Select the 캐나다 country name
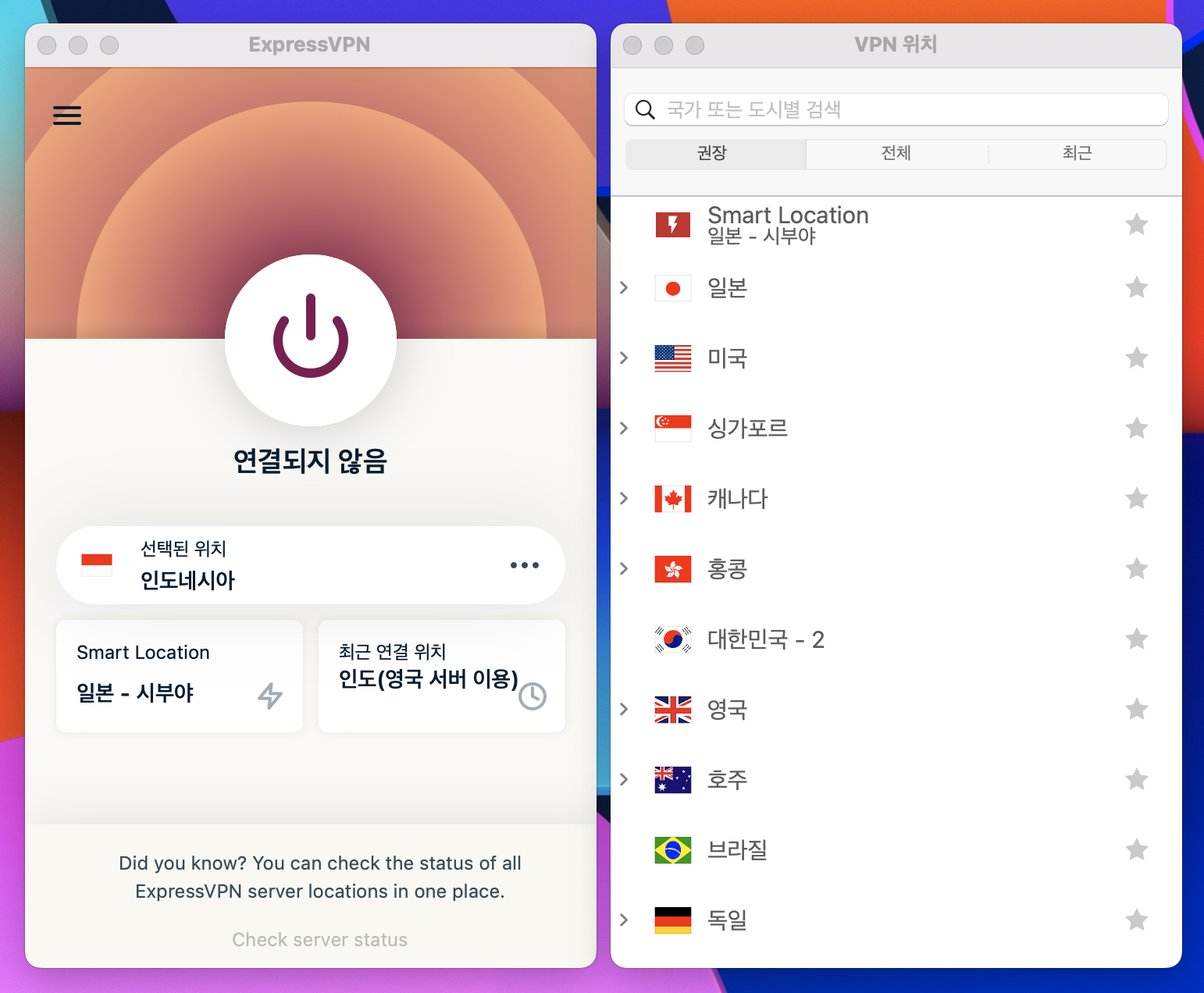Image resolution: width=1204 pixels, height=993 pixels. [737, 498]
